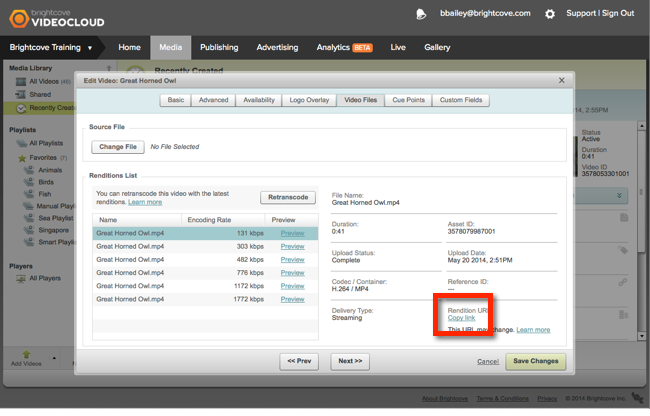Click the Birds playlist icon
Image resolution: width=650 pixels, height=416 pixels.
(x=29, y=182)
